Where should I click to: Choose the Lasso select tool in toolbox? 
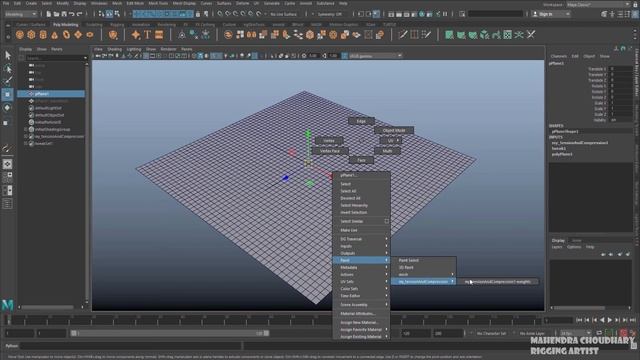pyautogui.click(x=8, y=68)
